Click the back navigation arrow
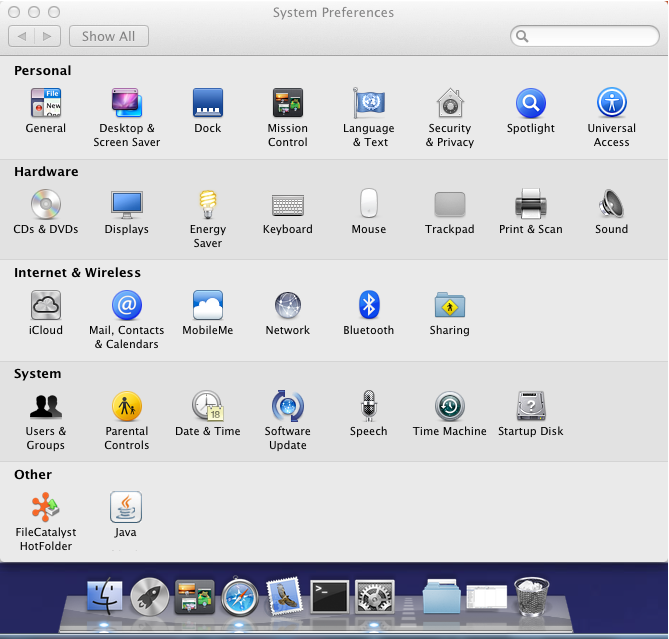669x639 pixels. point(22,36)
